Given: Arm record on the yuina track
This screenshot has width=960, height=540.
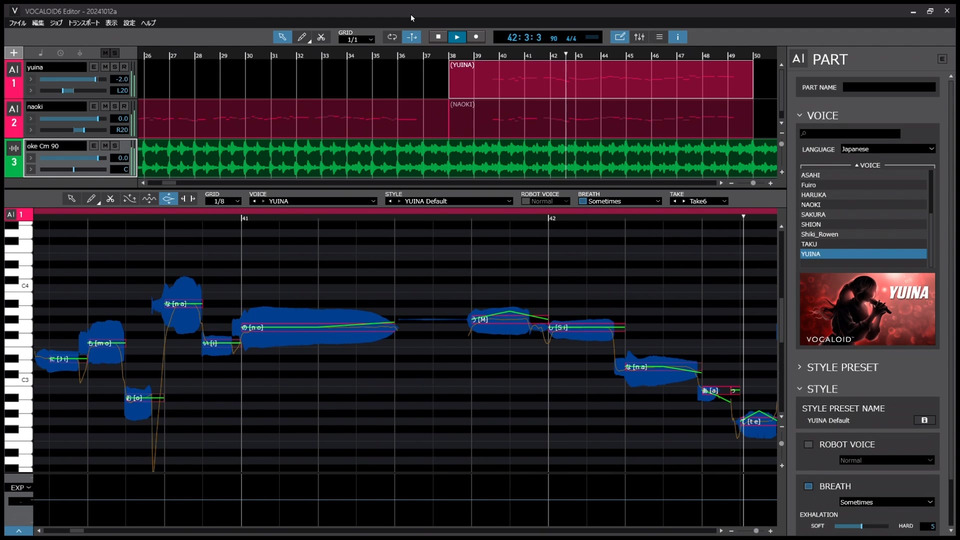Looking at the screenshot, I should point(124,67).
